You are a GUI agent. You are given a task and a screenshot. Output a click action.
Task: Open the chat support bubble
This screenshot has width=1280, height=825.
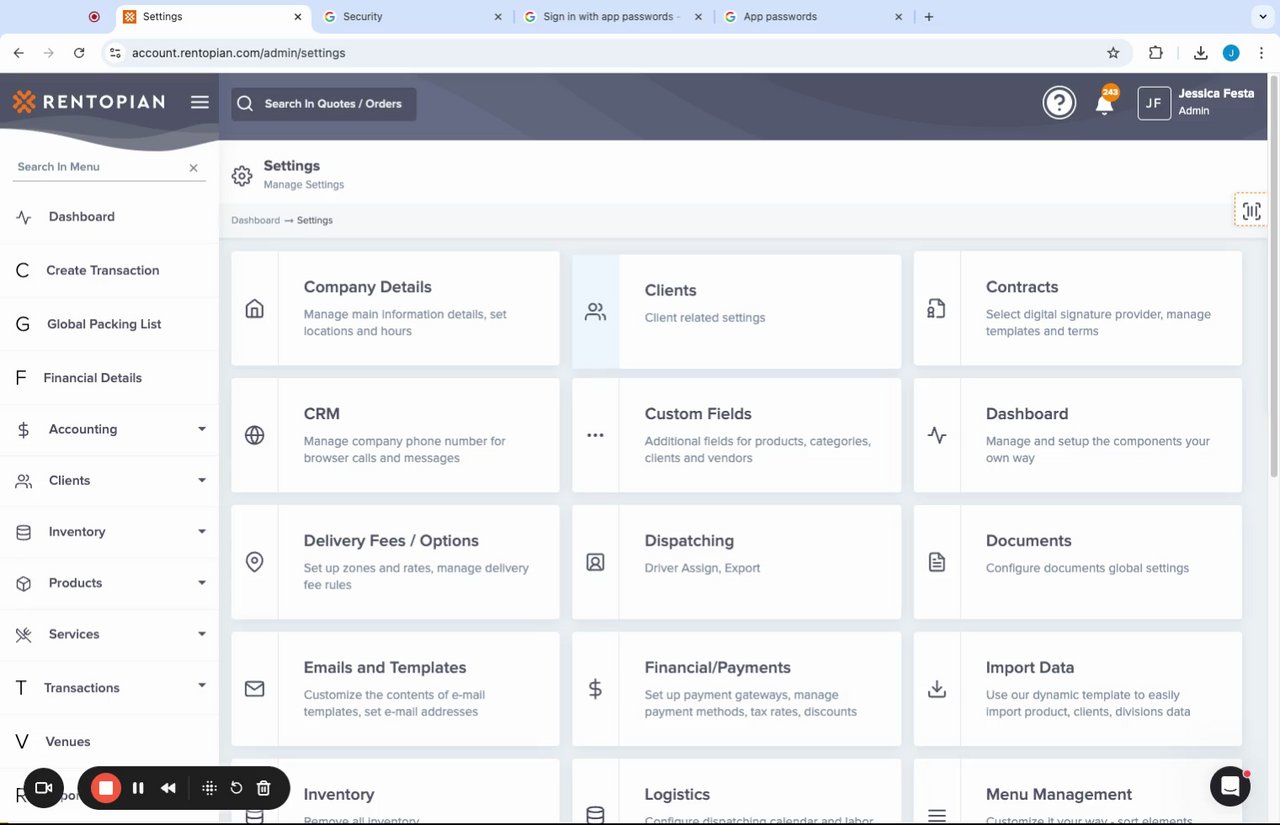pos(1230,787)
